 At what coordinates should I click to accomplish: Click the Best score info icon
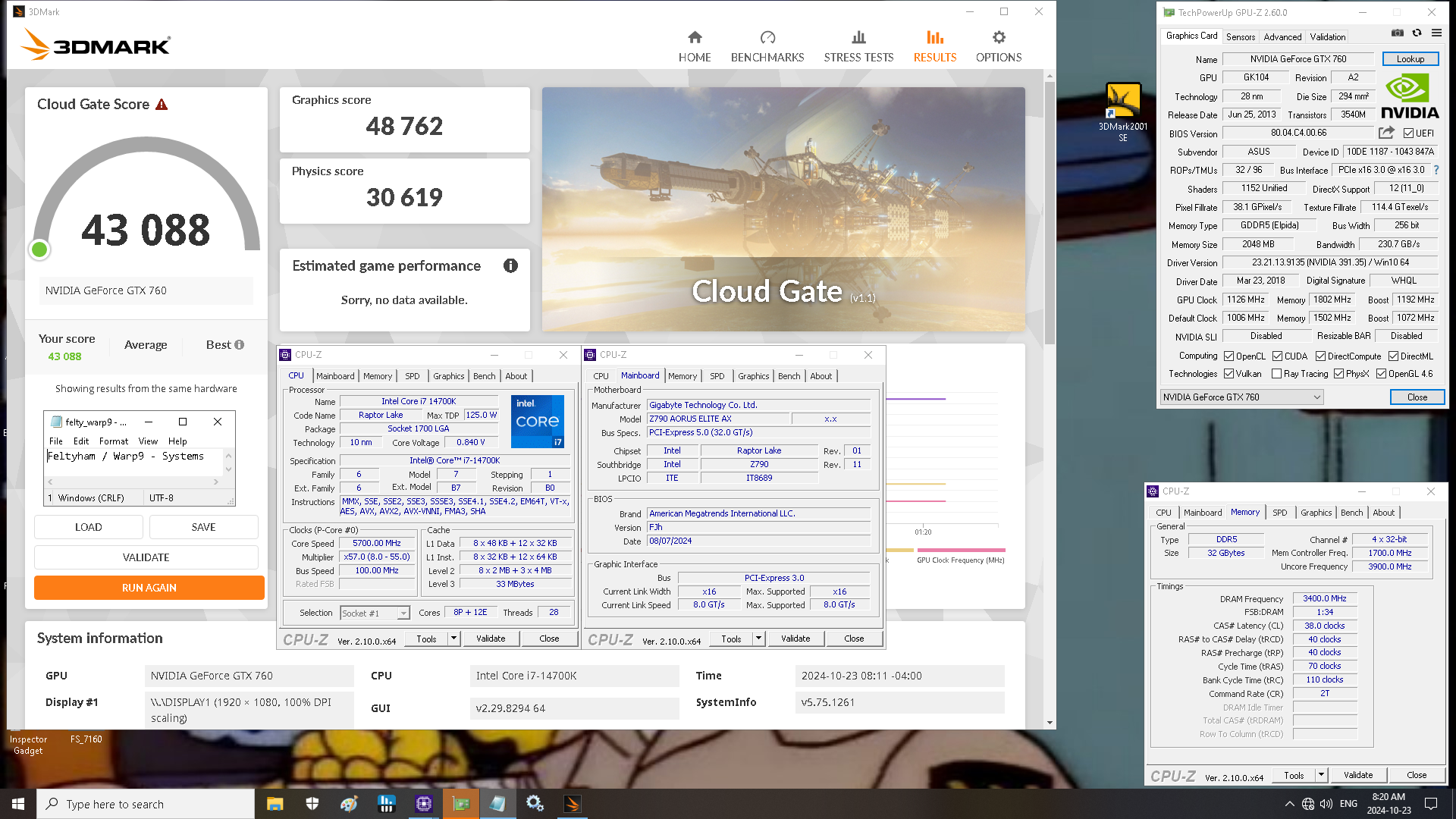click(240, 344)
